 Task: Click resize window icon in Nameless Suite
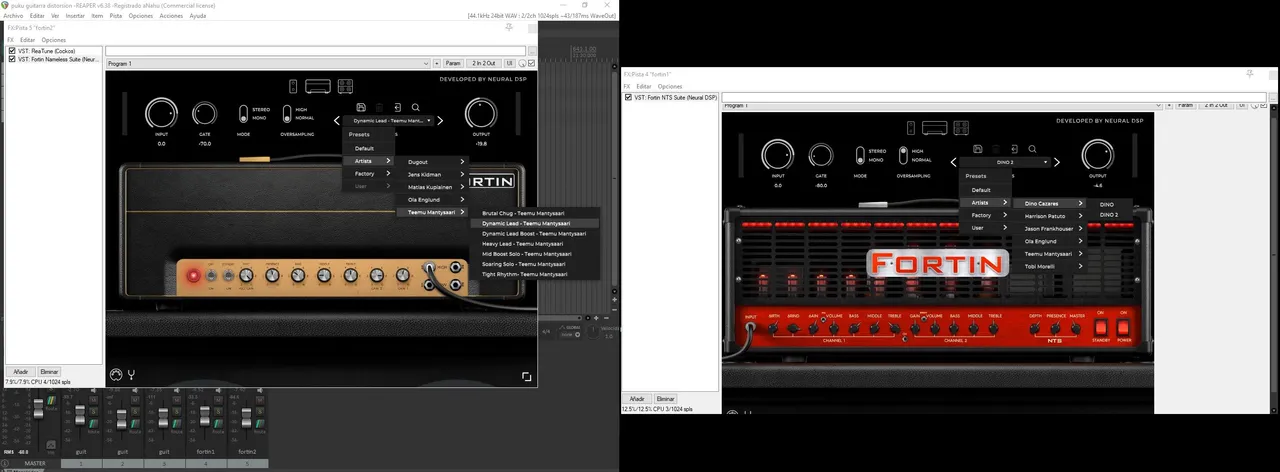[x=526, y=376]
